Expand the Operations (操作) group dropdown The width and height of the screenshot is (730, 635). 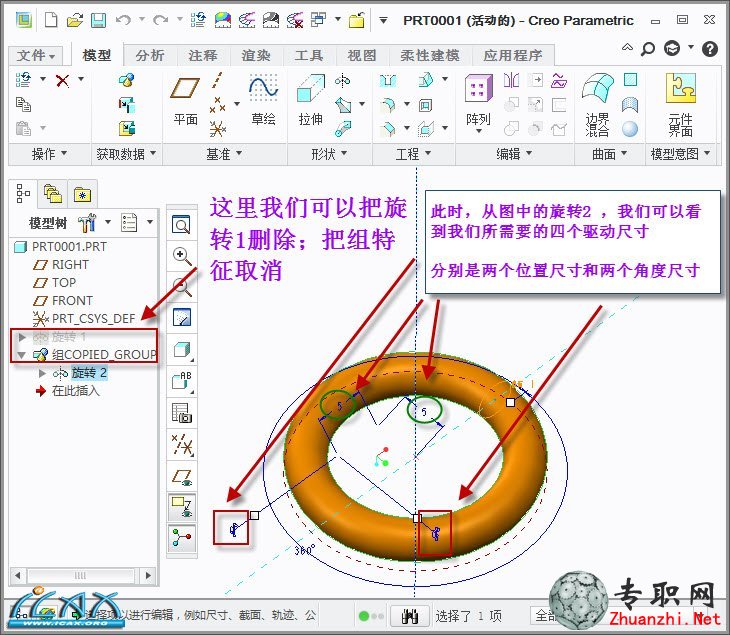(49, 154)
